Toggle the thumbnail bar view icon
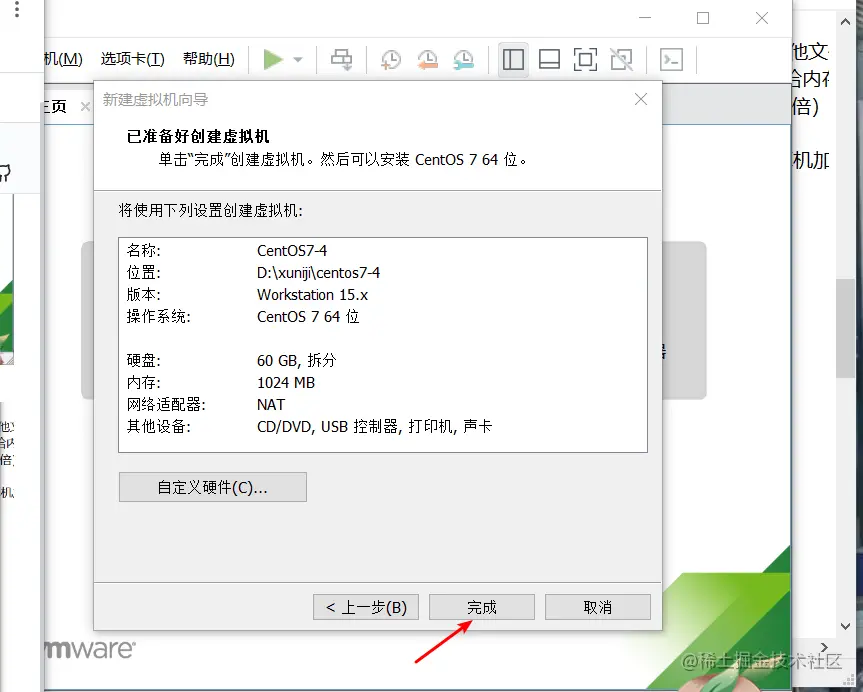 tap(549, 59)
